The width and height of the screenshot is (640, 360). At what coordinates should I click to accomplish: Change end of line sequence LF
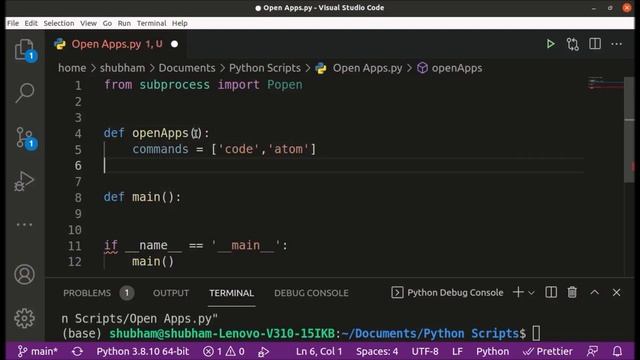pyautogui.click(x=457, y=351)
